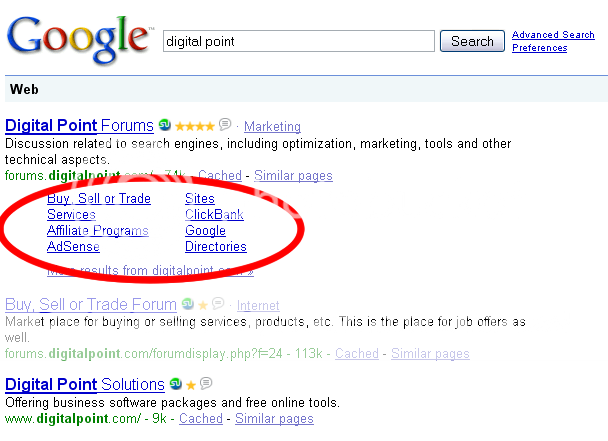Open the Google sitelink
The width and height of the screenshot is (608, 441).
(x=206, y=231)
